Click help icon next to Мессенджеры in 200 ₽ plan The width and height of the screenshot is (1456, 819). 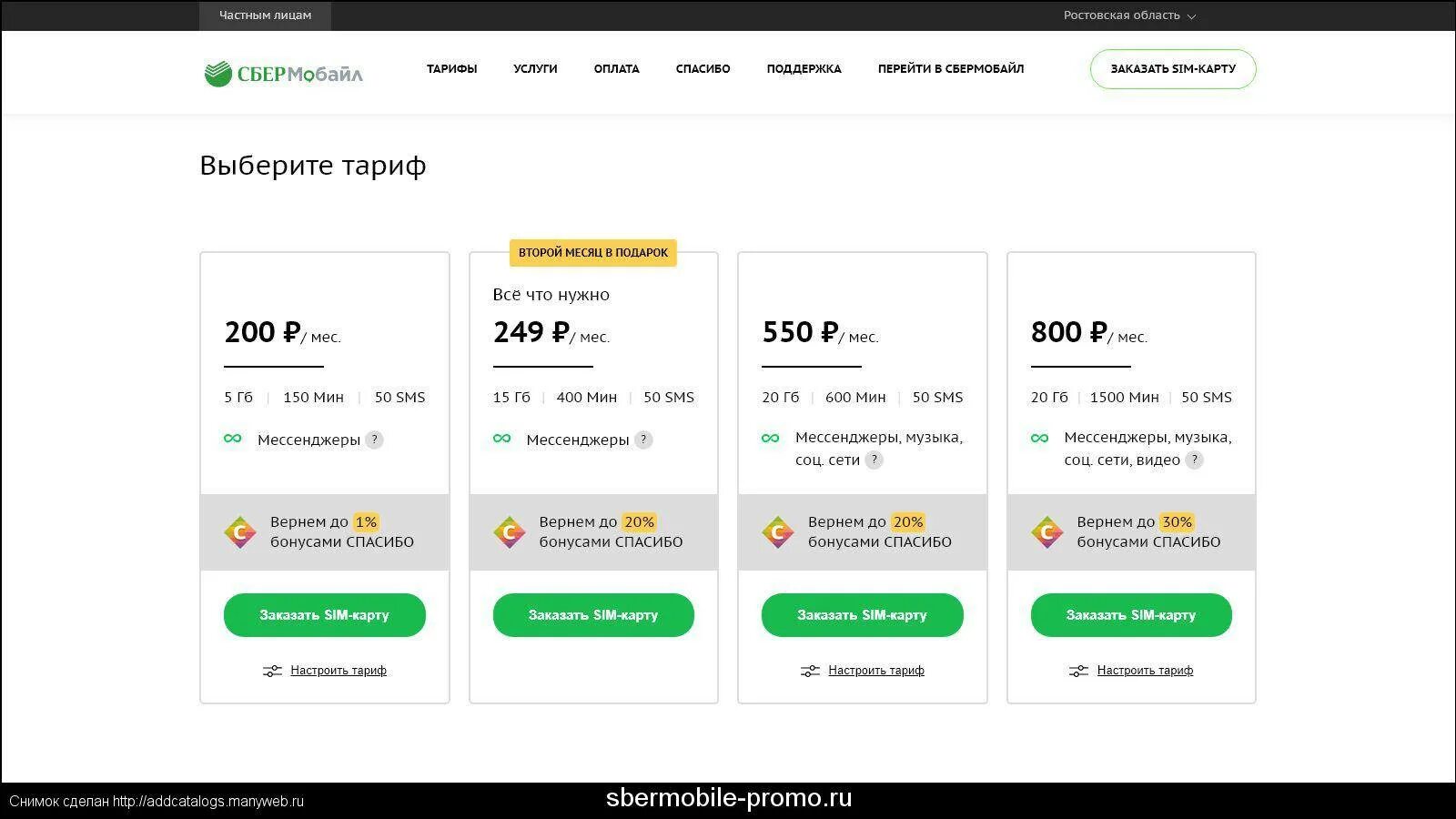click(374, 440)
